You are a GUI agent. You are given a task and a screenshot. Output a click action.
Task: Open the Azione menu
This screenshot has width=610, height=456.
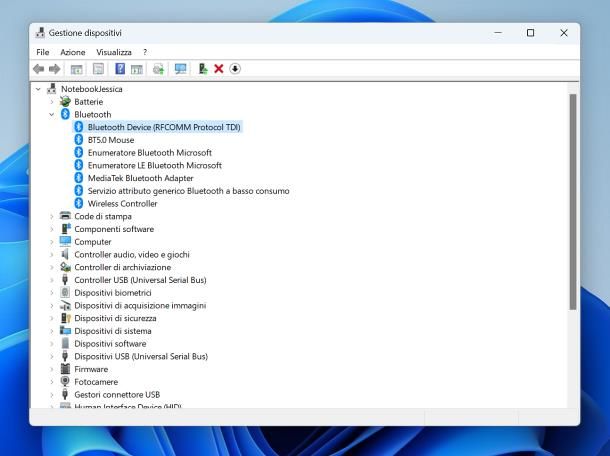(73, 52)
